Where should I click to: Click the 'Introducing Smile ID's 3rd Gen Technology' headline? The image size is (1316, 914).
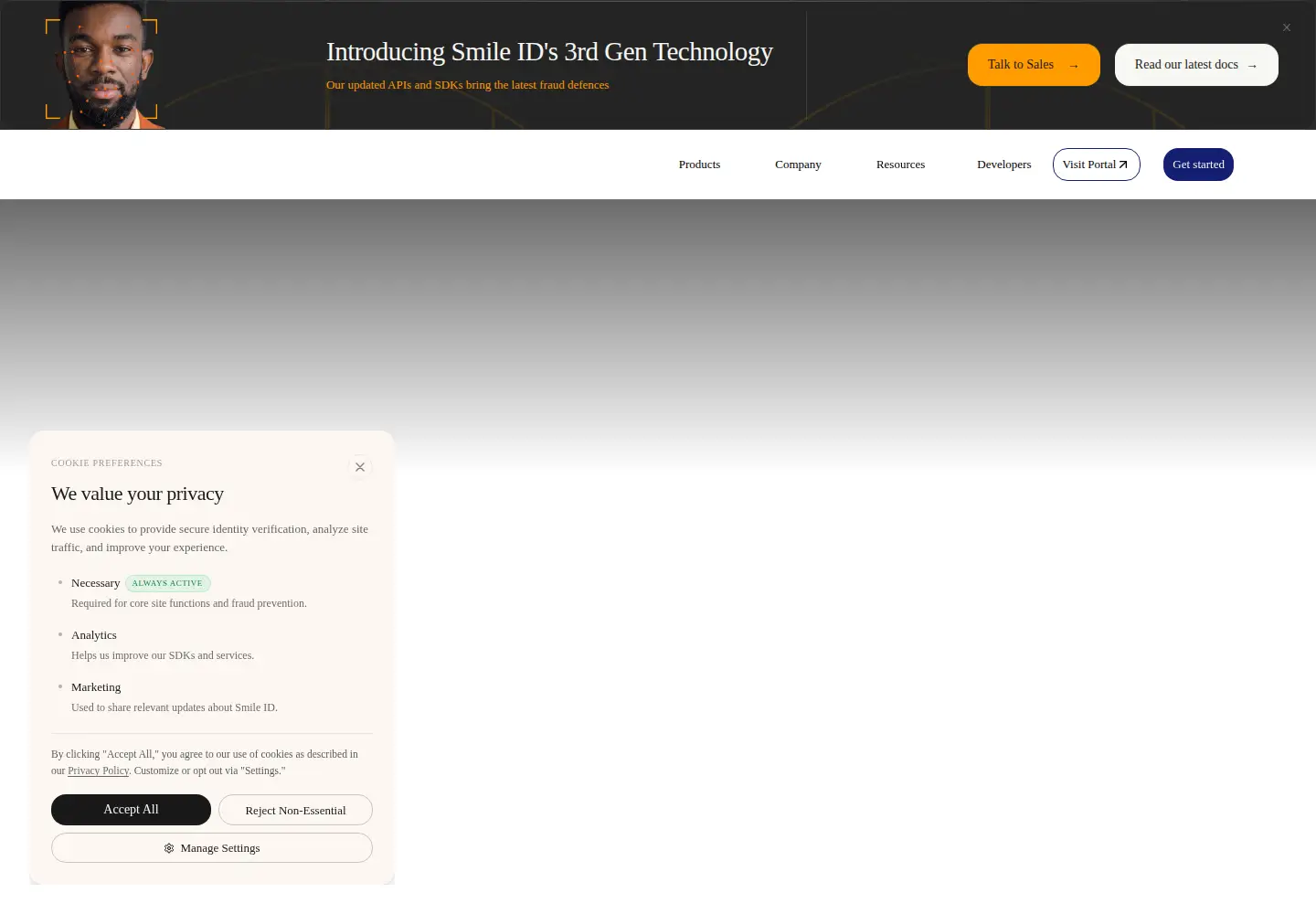point(549,52)
